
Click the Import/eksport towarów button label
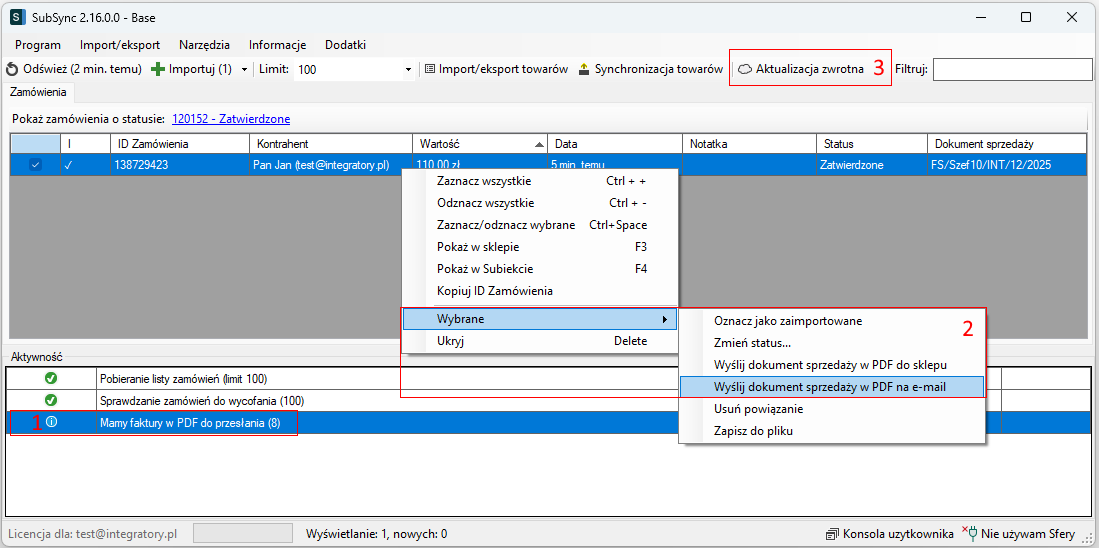pos(503,69)
